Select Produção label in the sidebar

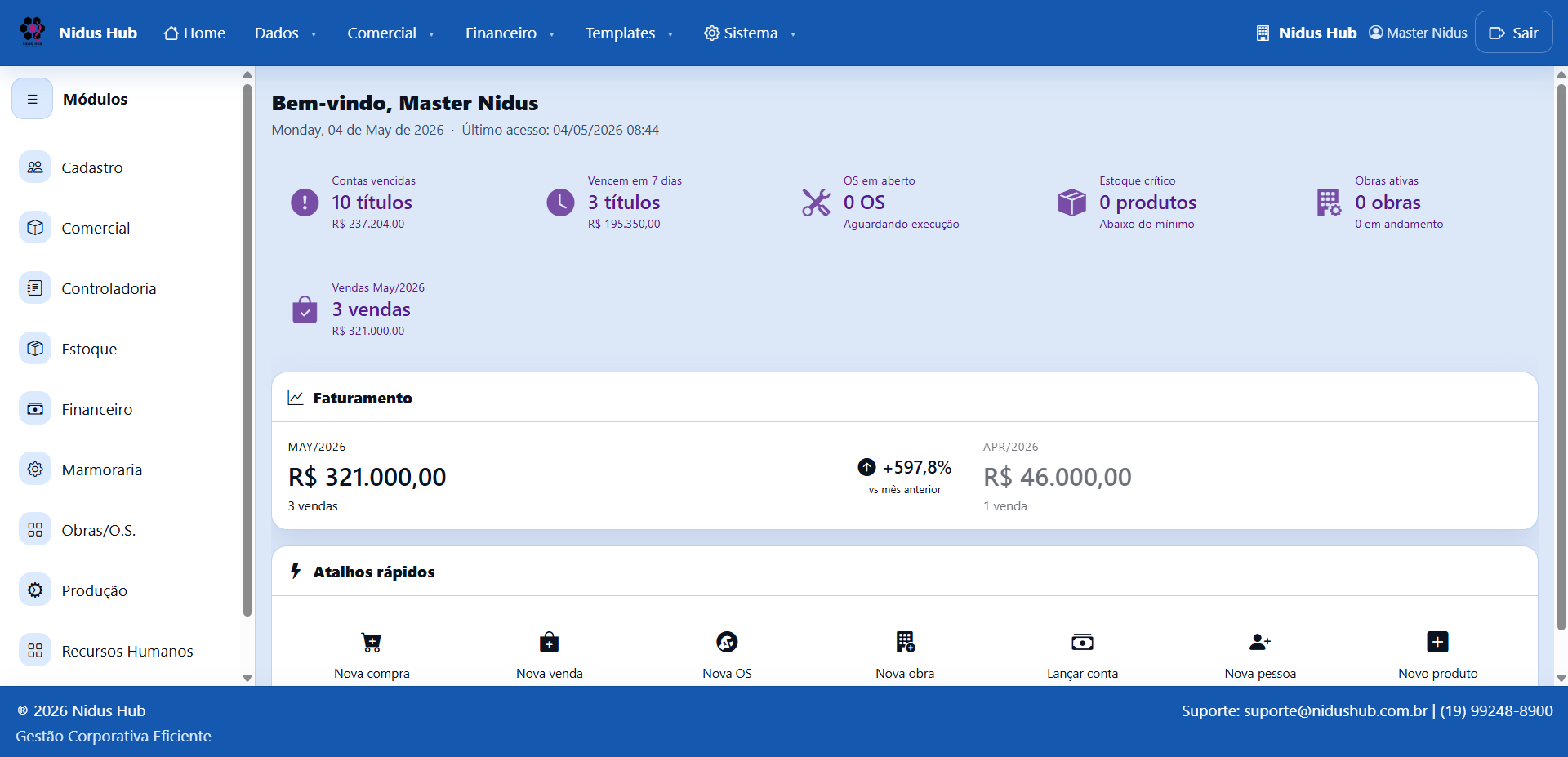[95, 590]
